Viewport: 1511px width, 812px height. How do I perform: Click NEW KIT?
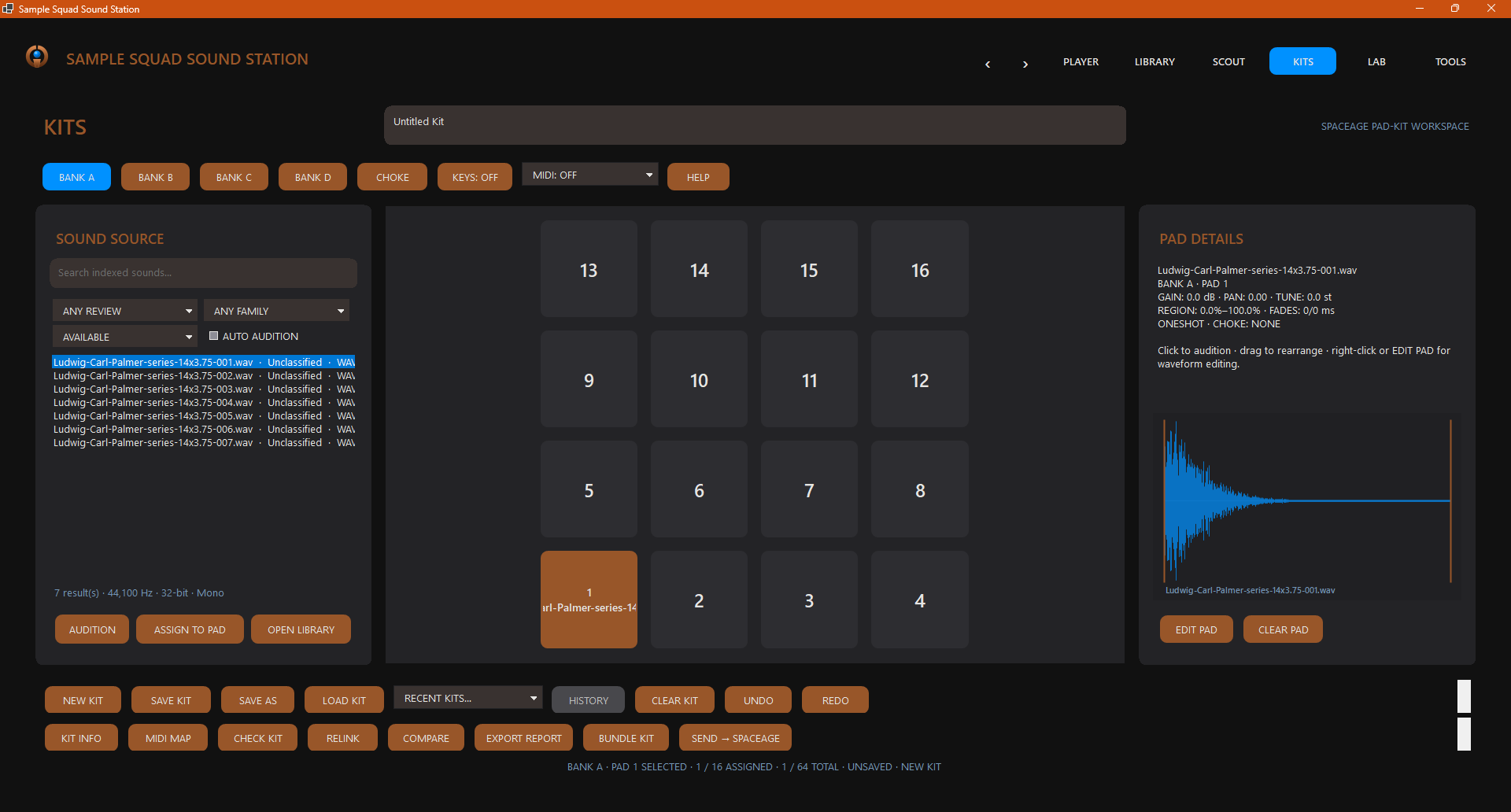click(x=83, y=700)
